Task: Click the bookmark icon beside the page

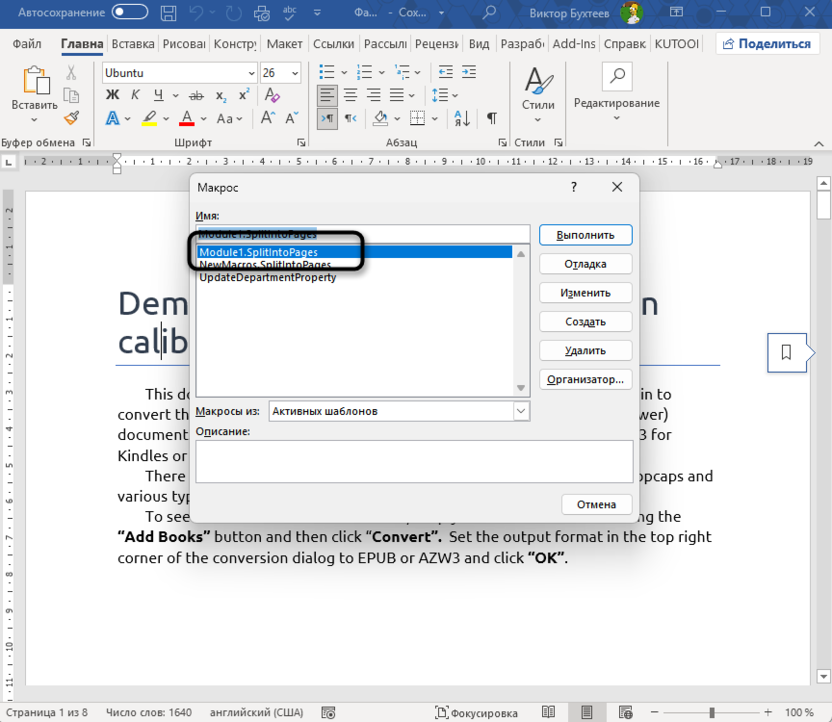Action: [x=786, y=352]
